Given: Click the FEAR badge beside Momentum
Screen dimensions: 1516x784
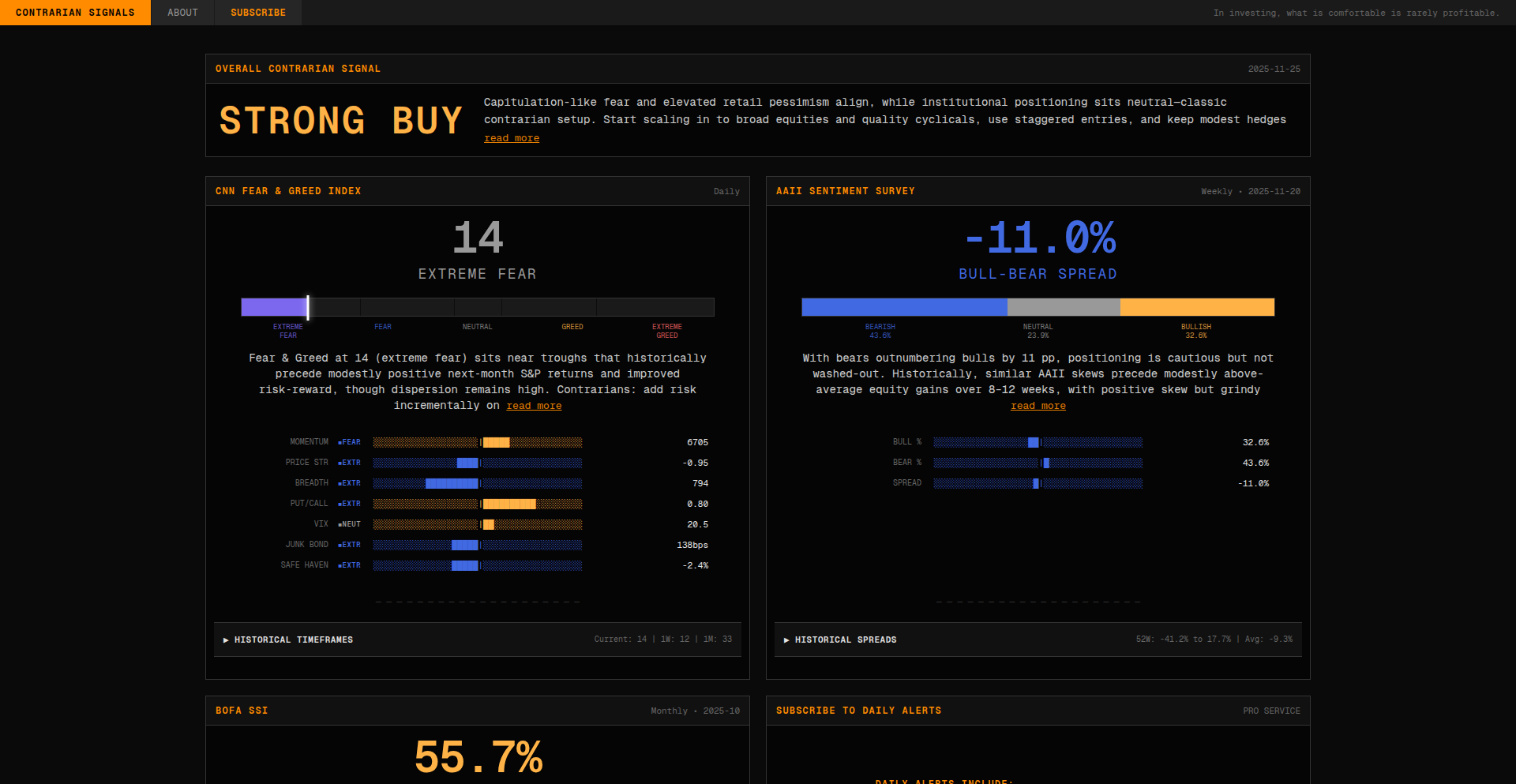Looking at the screenshot, I should [349, 442].
